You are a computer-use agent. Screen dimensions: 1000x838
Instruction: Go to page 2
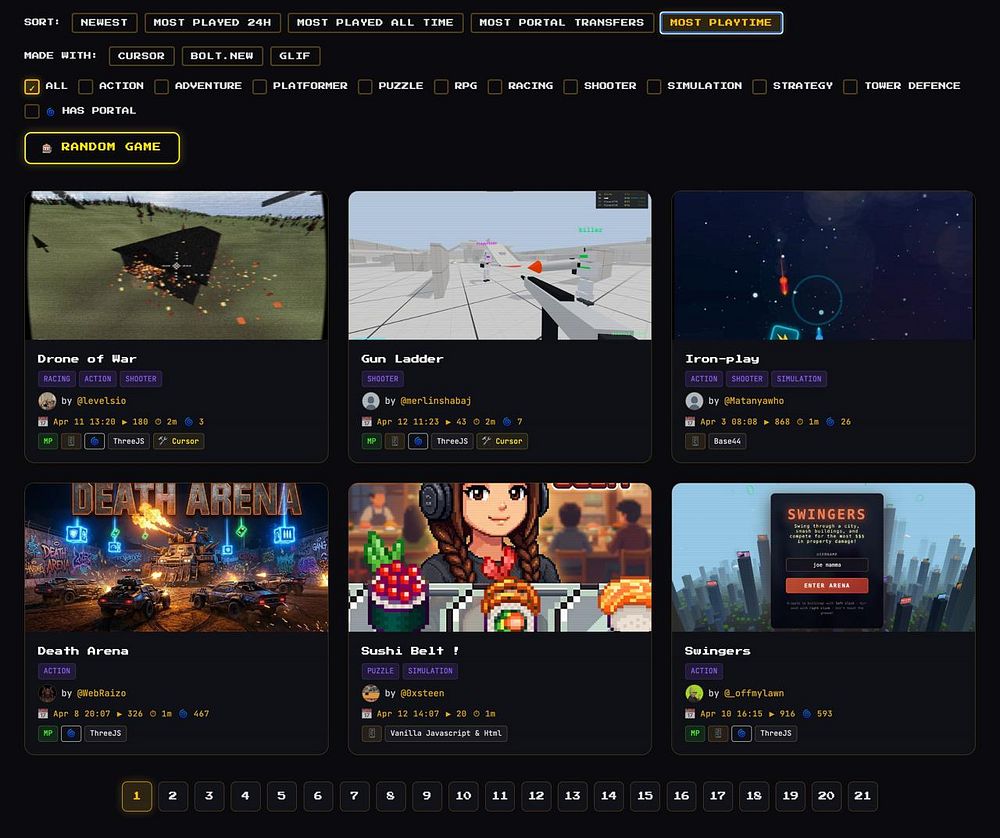(x=172, y=796)
